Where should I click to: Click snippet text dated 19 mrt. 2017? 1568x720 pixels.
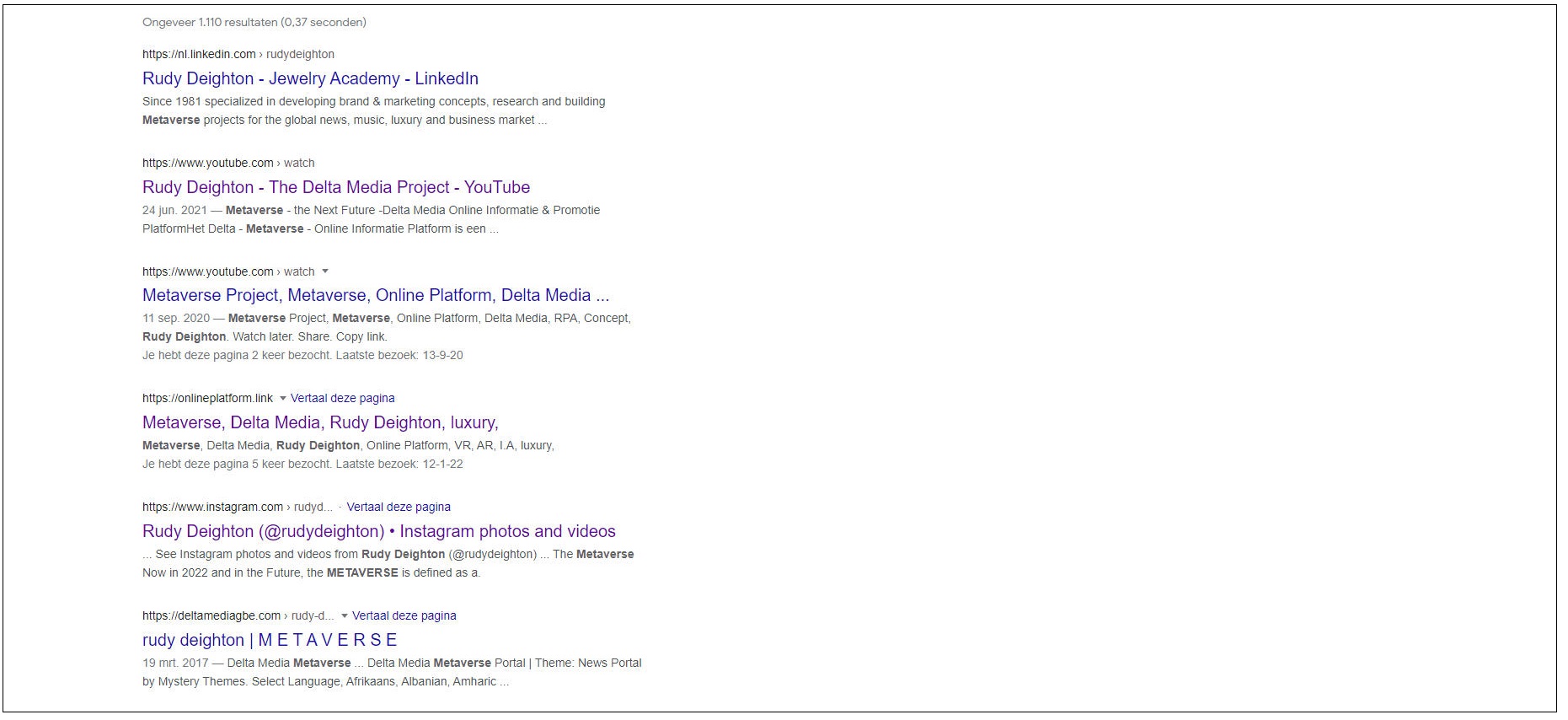[x=392, y=672]
